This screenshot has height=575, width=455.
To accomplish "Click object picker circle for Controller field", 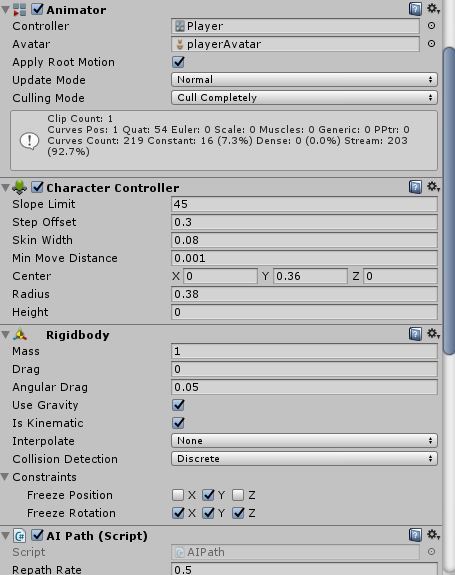I will pos(432,26).
